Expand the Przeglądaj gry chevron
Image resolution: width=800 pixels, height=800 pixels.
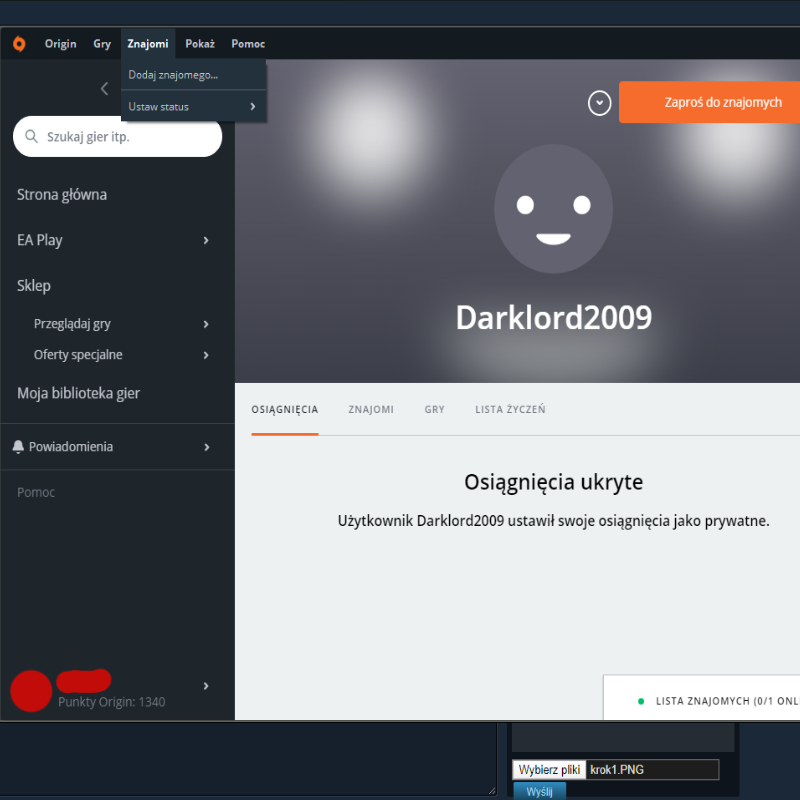point(206,324)
